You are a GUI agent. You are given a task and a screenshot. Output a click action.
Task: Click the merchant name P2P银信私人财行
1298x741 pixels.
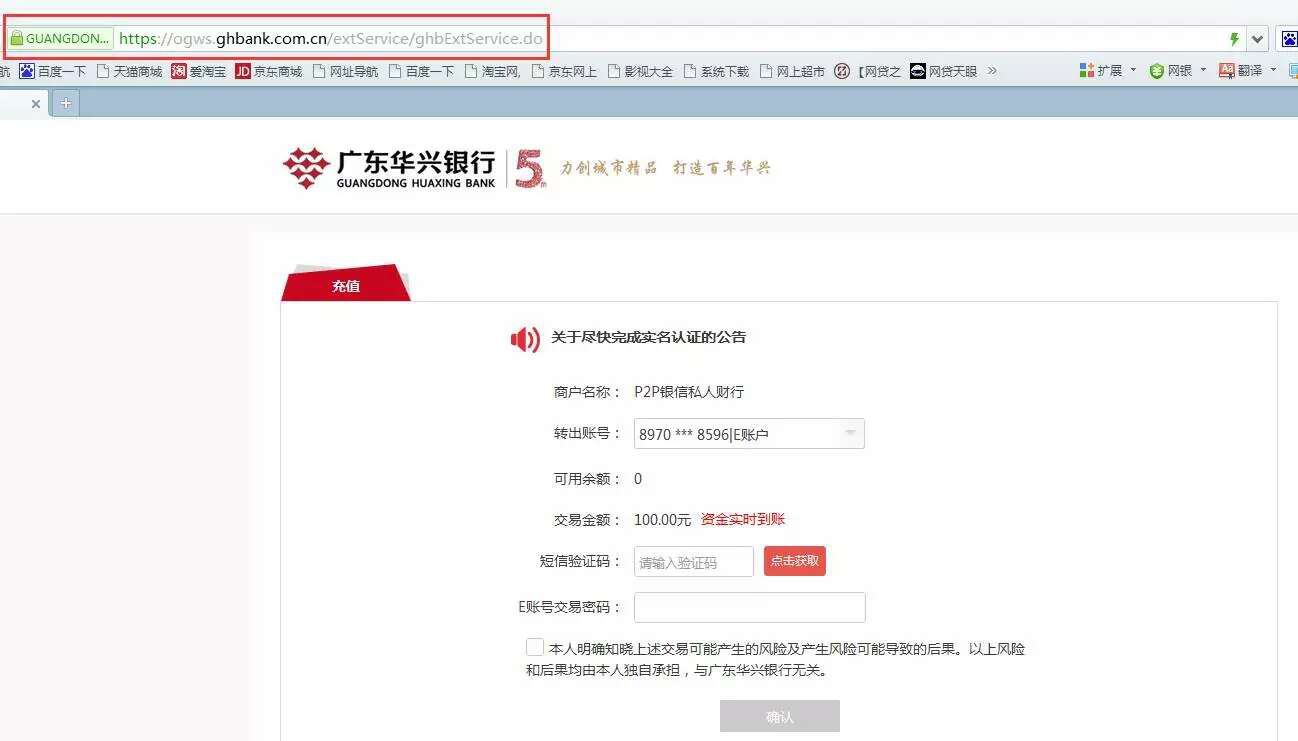pos(689,392)
